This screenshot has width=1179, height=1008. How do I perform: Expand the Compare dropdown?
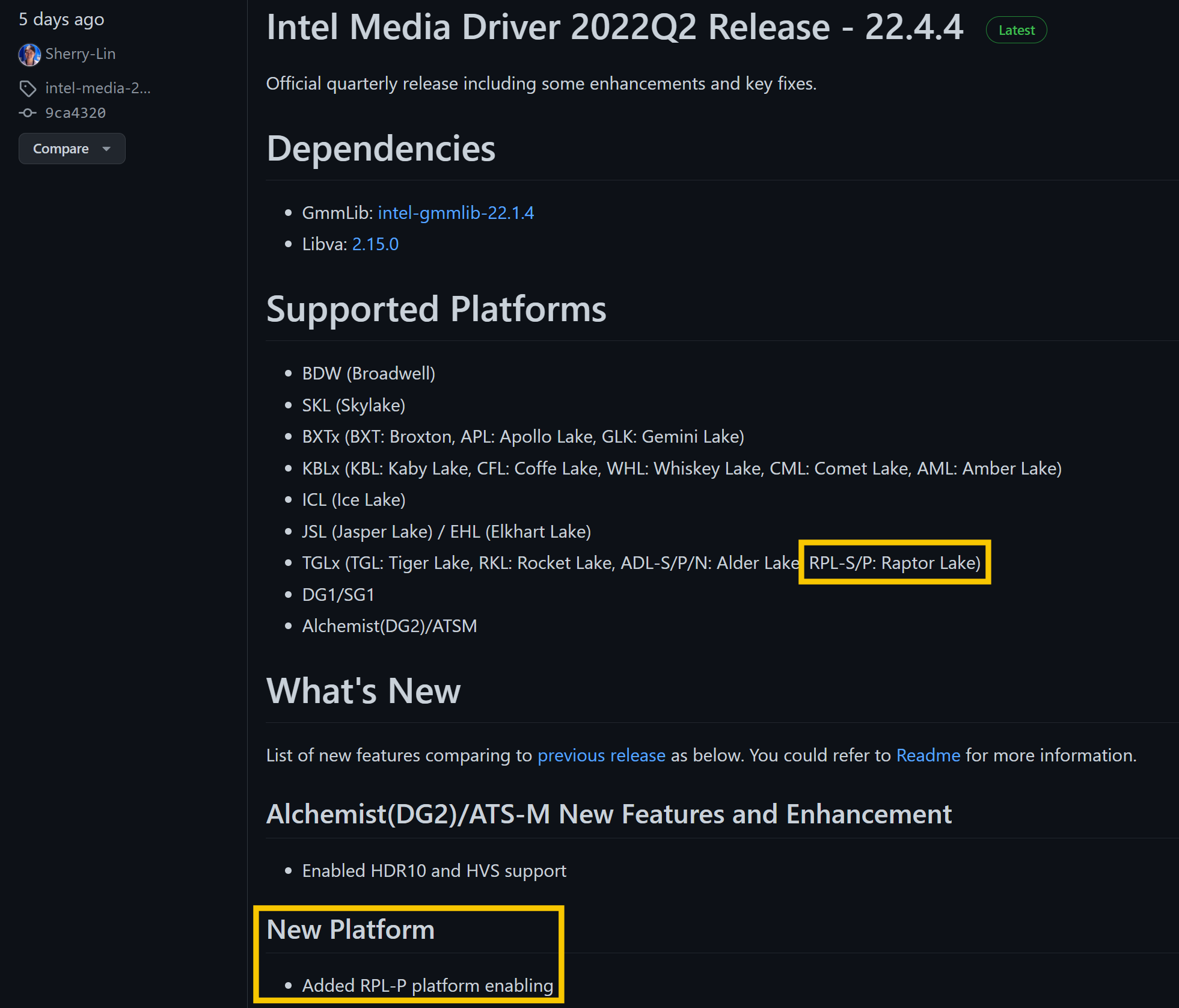[x=72, y=149]
